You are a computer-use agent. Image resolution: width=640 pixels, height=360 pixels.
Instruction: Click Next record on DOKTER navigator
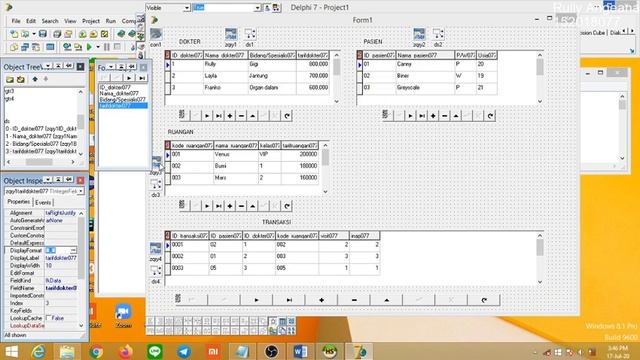point(207,116)
